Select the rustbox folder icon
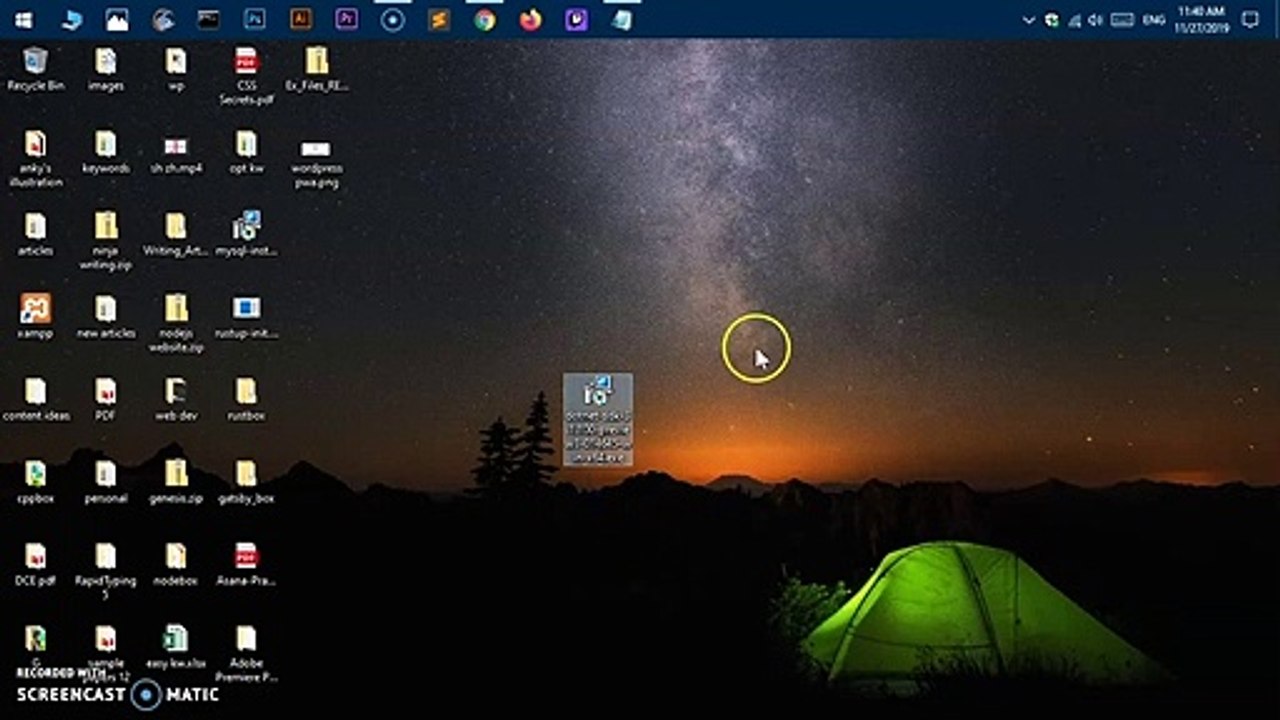Screen dimensions: 1280x720 (x=246, y=400)
